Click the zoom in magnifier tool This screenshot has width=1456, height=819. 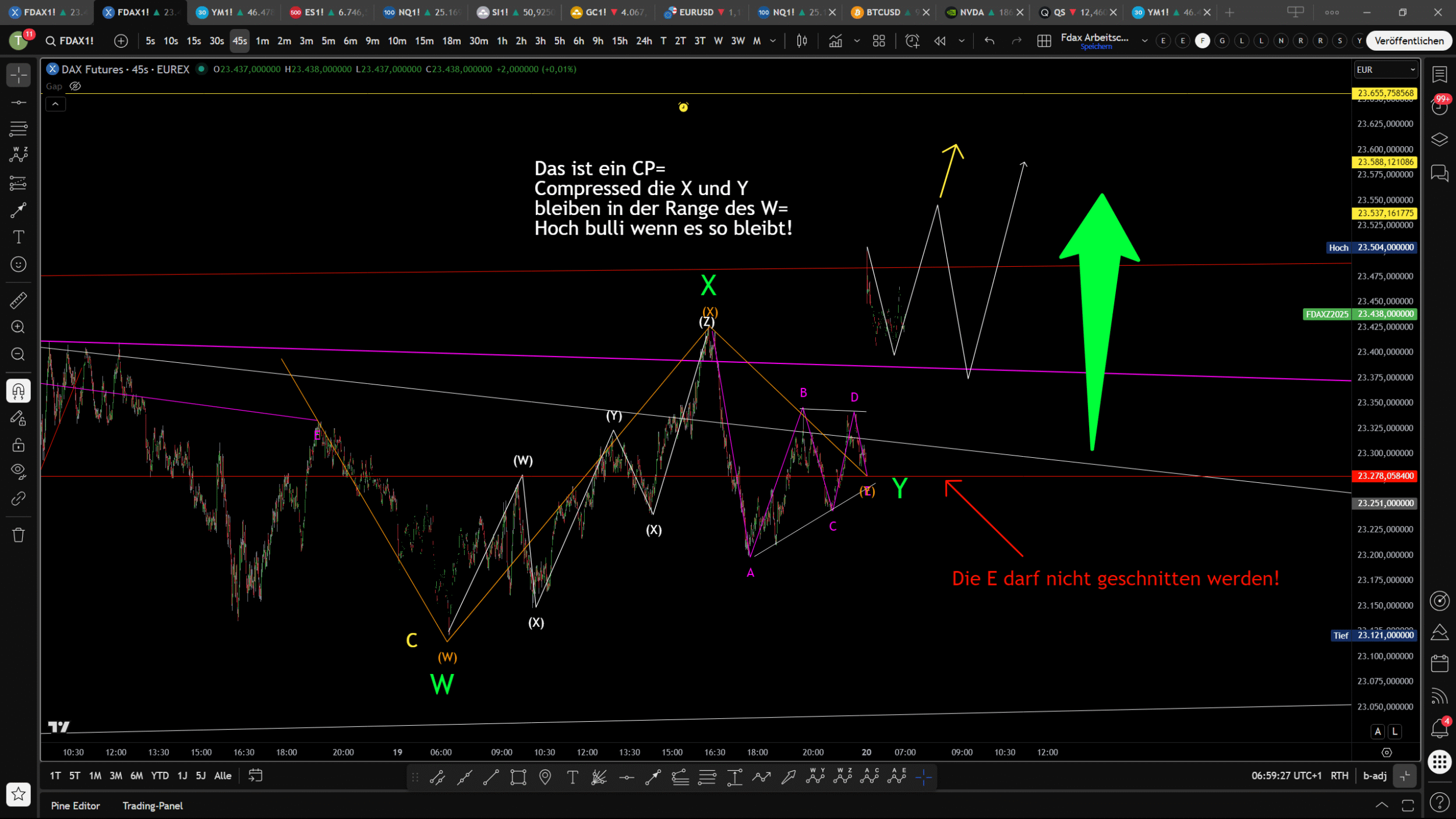click(x=18, y=327)
